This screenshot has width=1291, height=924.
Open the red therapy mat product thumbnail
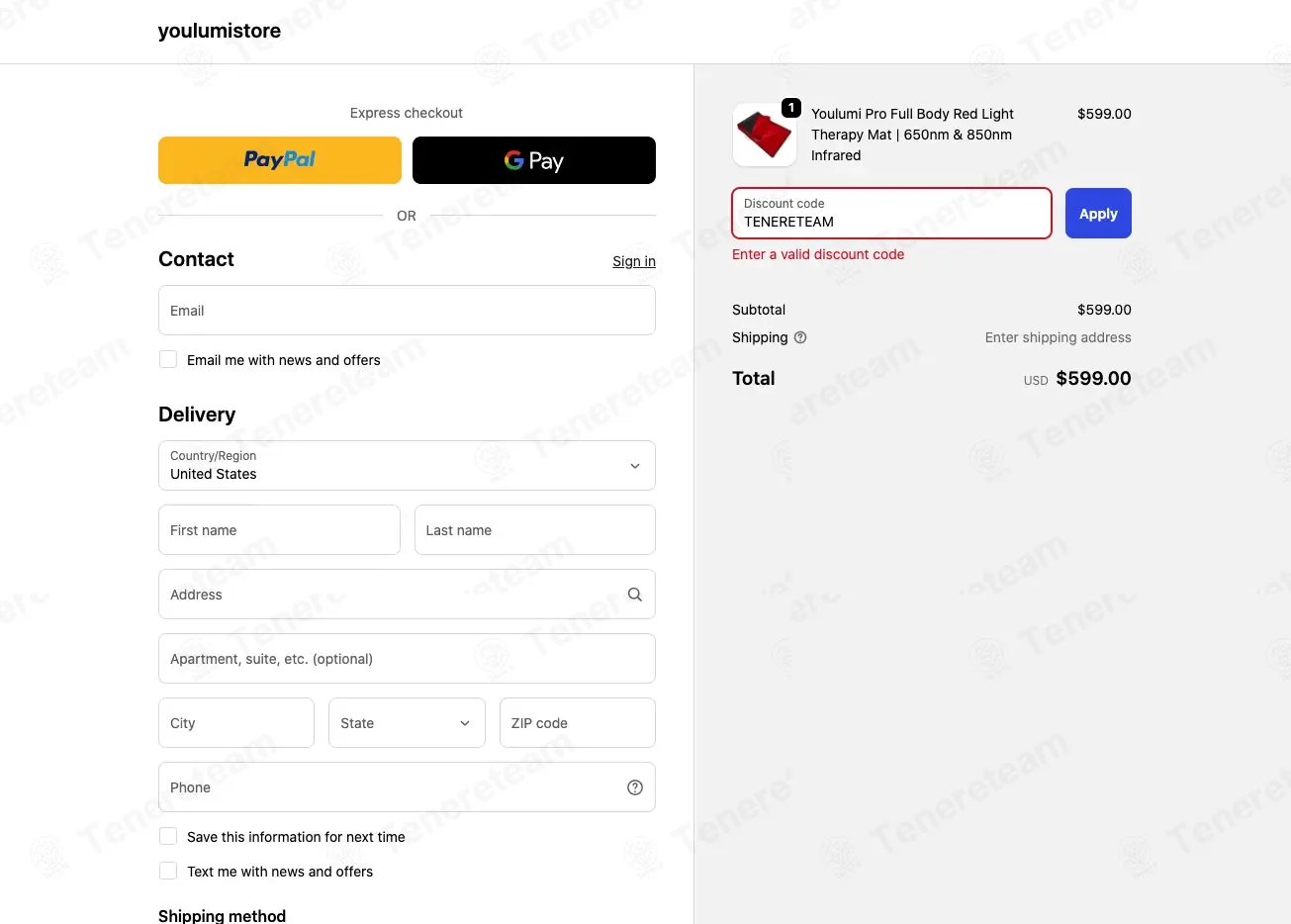coord(765,135)
